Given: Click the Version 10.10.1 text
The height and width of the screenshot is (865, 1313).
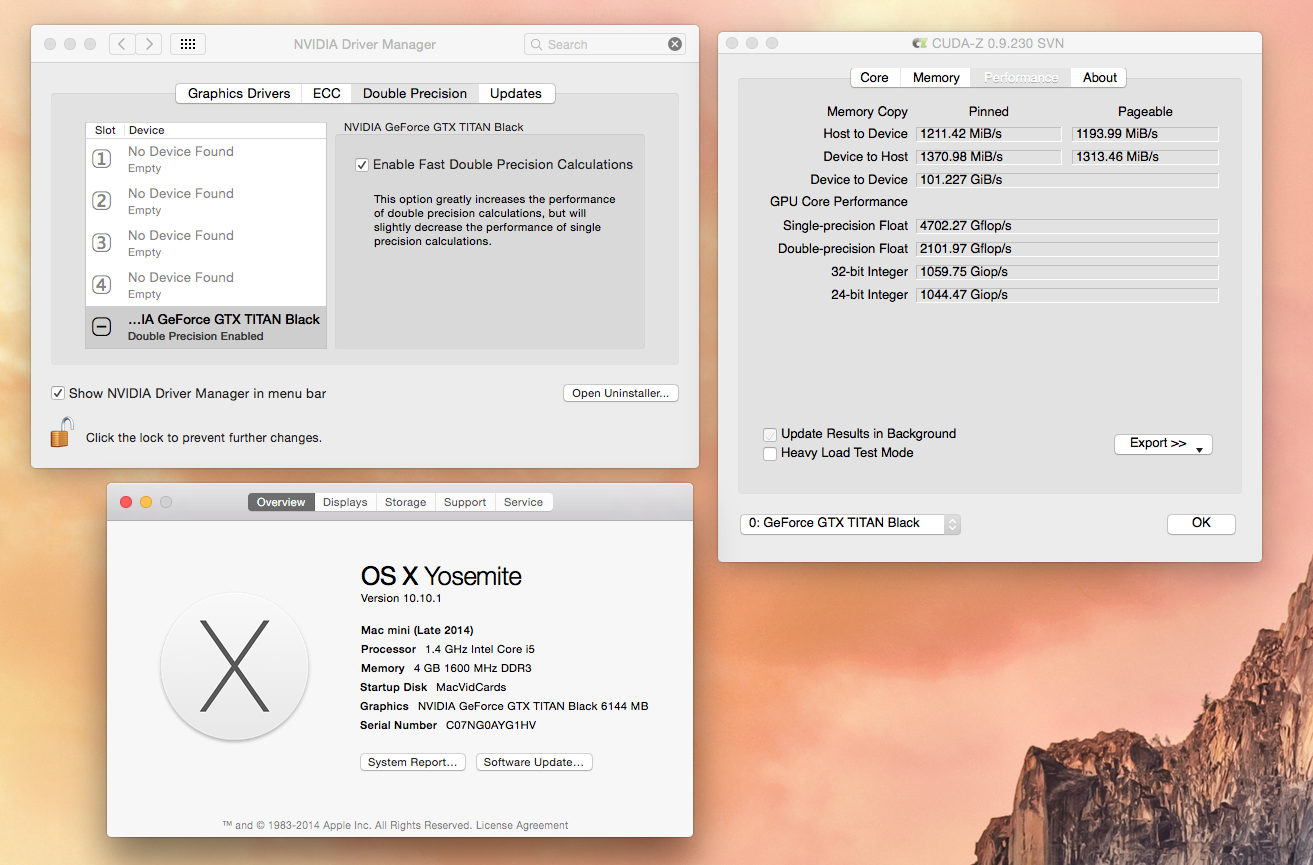Looking at the screenshot, I should pos(401,598).
